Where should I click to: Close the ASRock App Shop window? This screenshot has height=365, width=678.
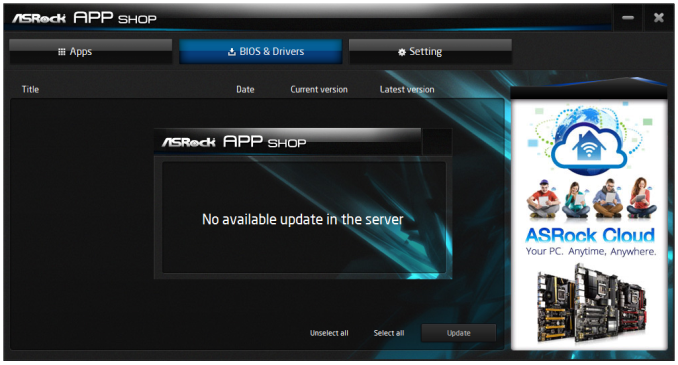point(659,18)
